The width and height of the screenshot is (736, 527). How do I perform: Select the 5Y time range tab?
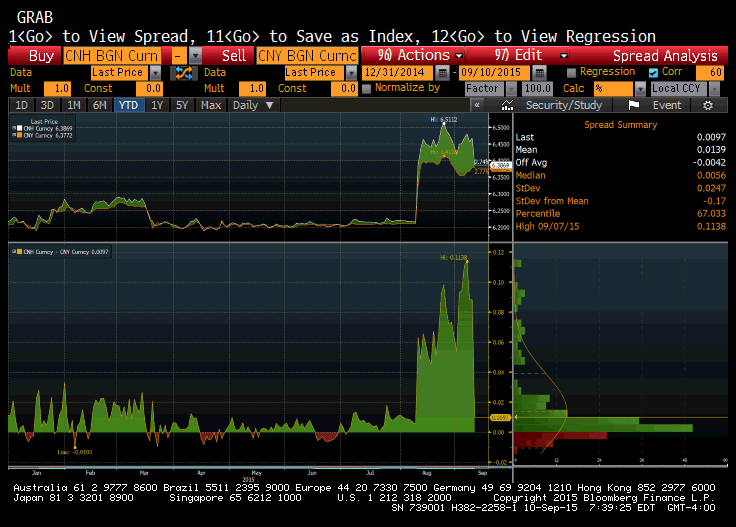pyautogui.click(x=182, y=105)
